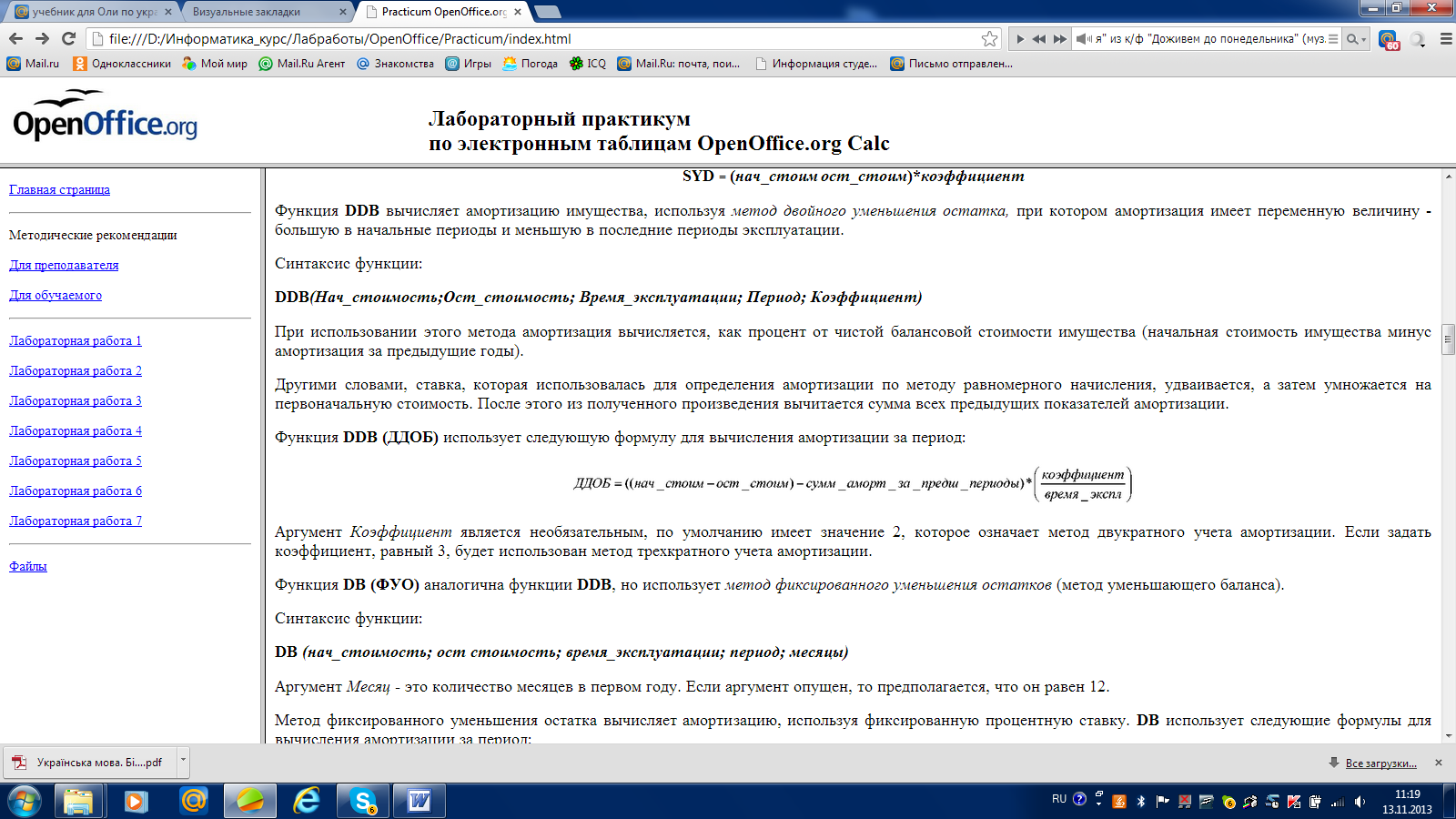Open downloaded 'Українська мова' pdf file
This screenshot has width=1456, height=819.
90,763
